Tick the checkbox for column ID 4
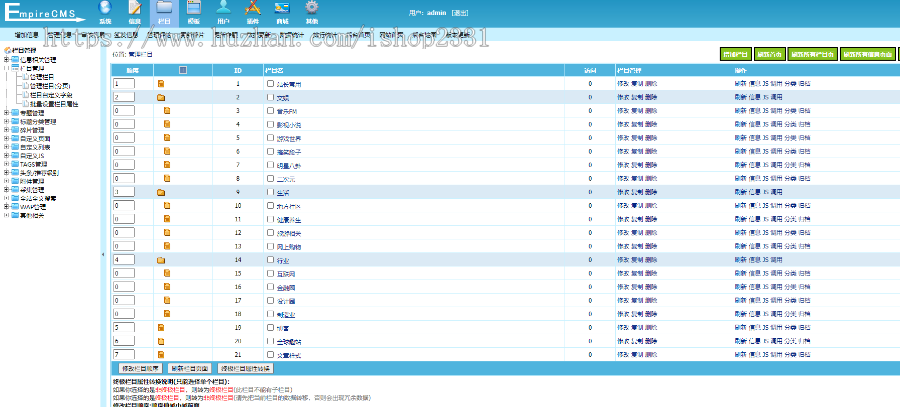This screenshot has width=900, height=407. [270, 124]
